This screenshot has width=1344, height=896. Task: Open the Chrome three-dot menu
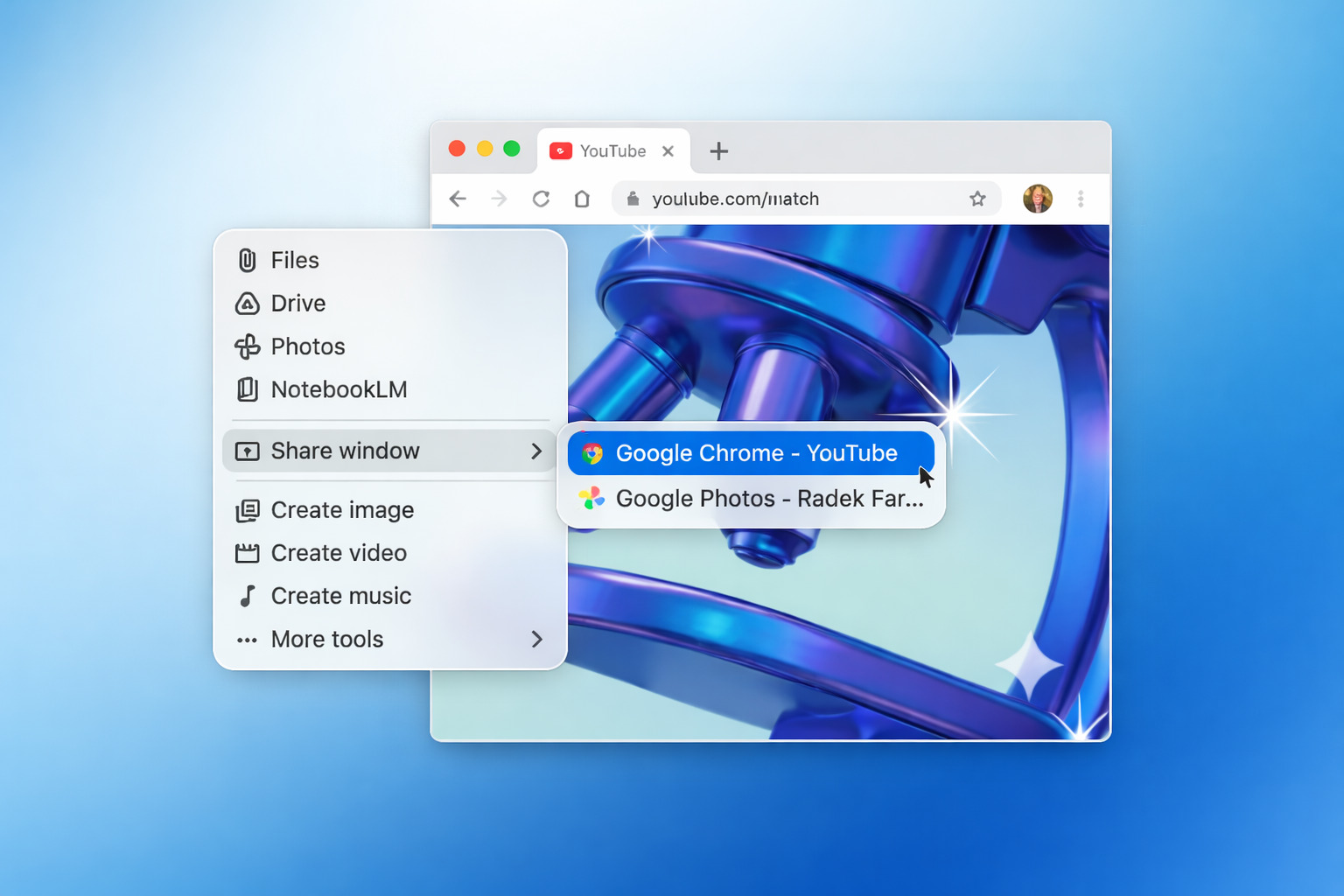point(1081,199)
